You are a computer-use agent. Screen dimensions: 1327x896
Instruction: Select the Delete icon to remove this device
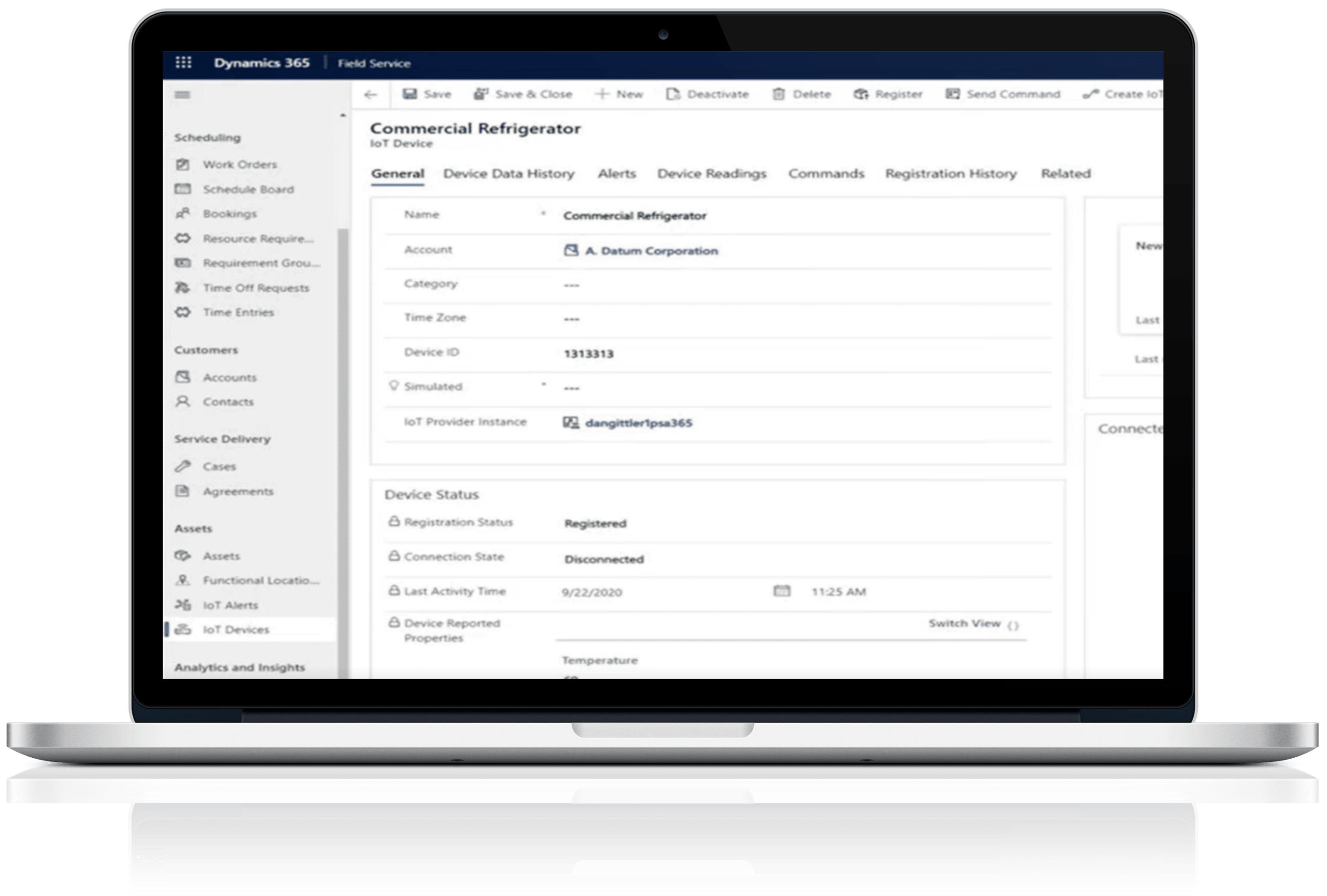778,94
